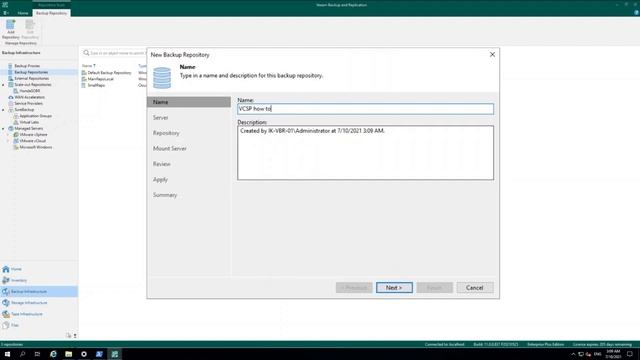640x360 pixels.
Task: Select Backup Proxies in the tree
Action: [27, 66]
